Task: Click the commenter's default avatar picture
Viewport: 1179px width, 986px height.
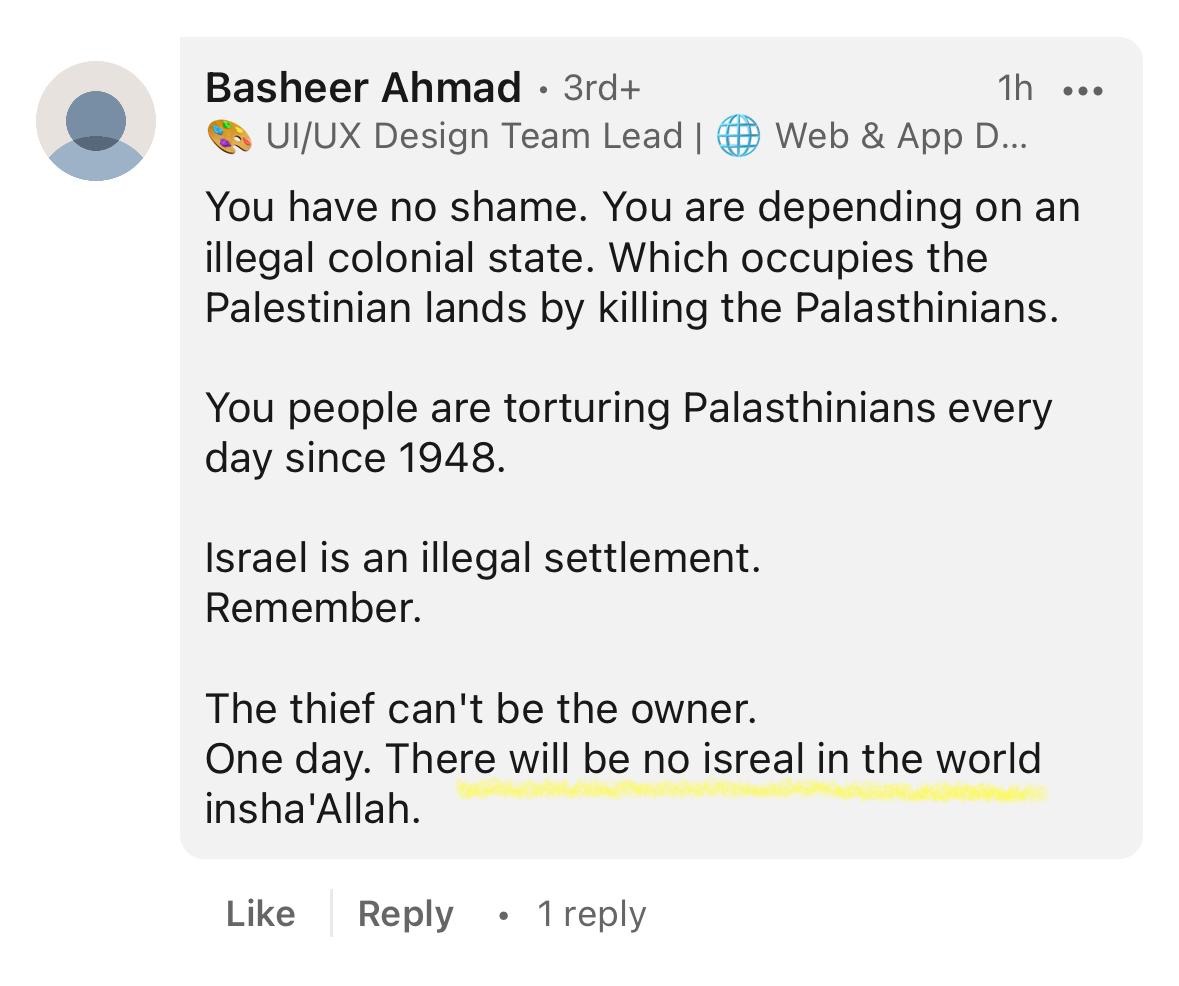Action: (96, 121)
